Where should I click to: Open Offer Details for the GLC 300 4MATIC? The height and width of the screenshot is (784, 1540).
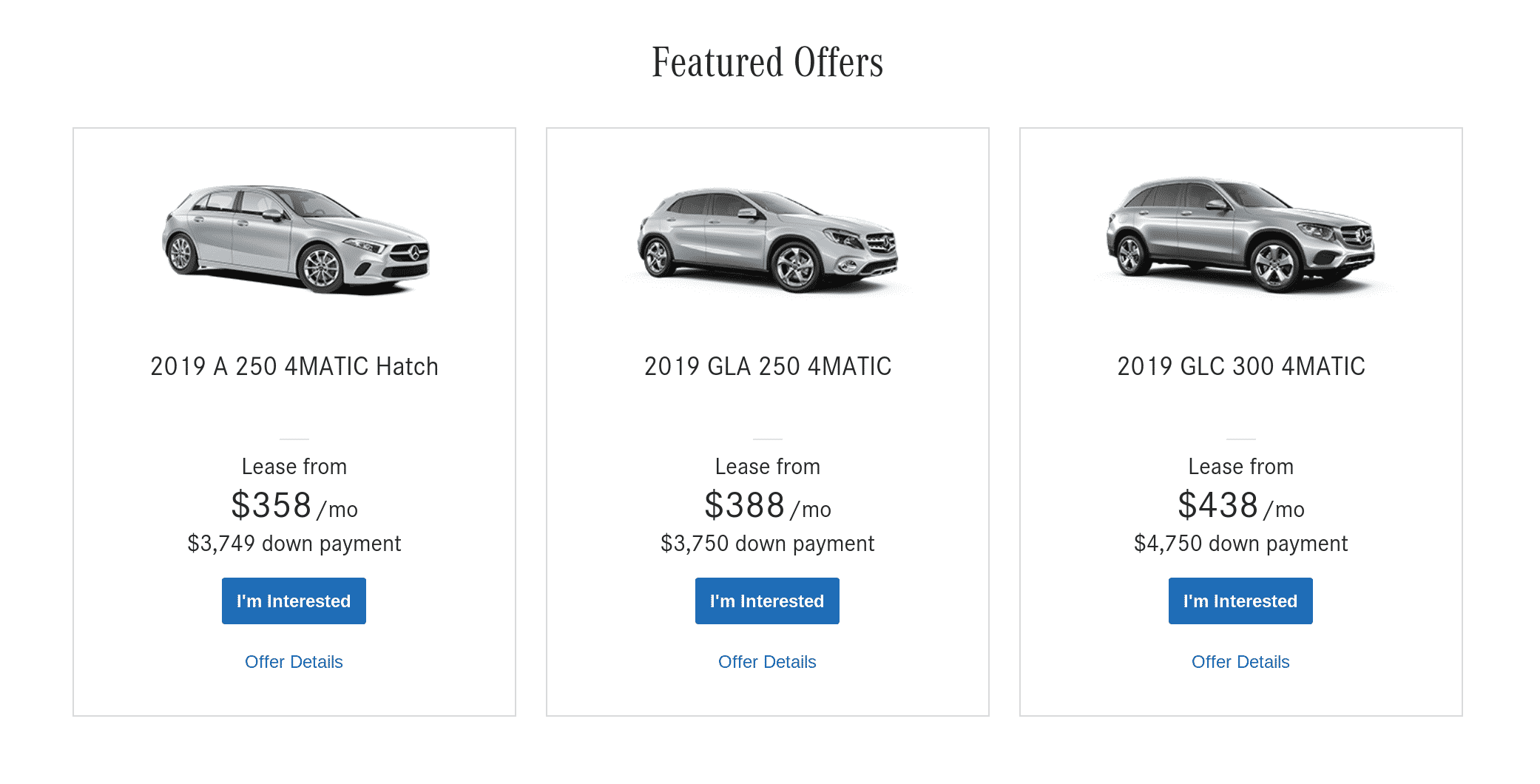click(1240, 662)
